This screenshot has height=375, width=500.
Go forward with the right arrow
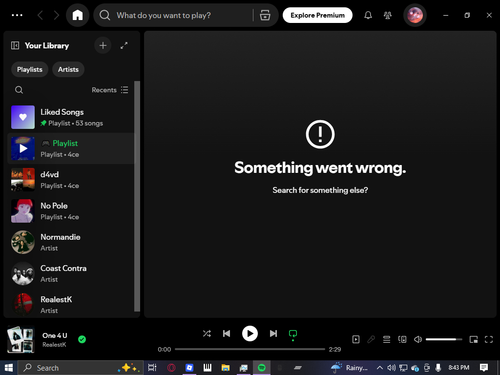[x=56, y=15]
